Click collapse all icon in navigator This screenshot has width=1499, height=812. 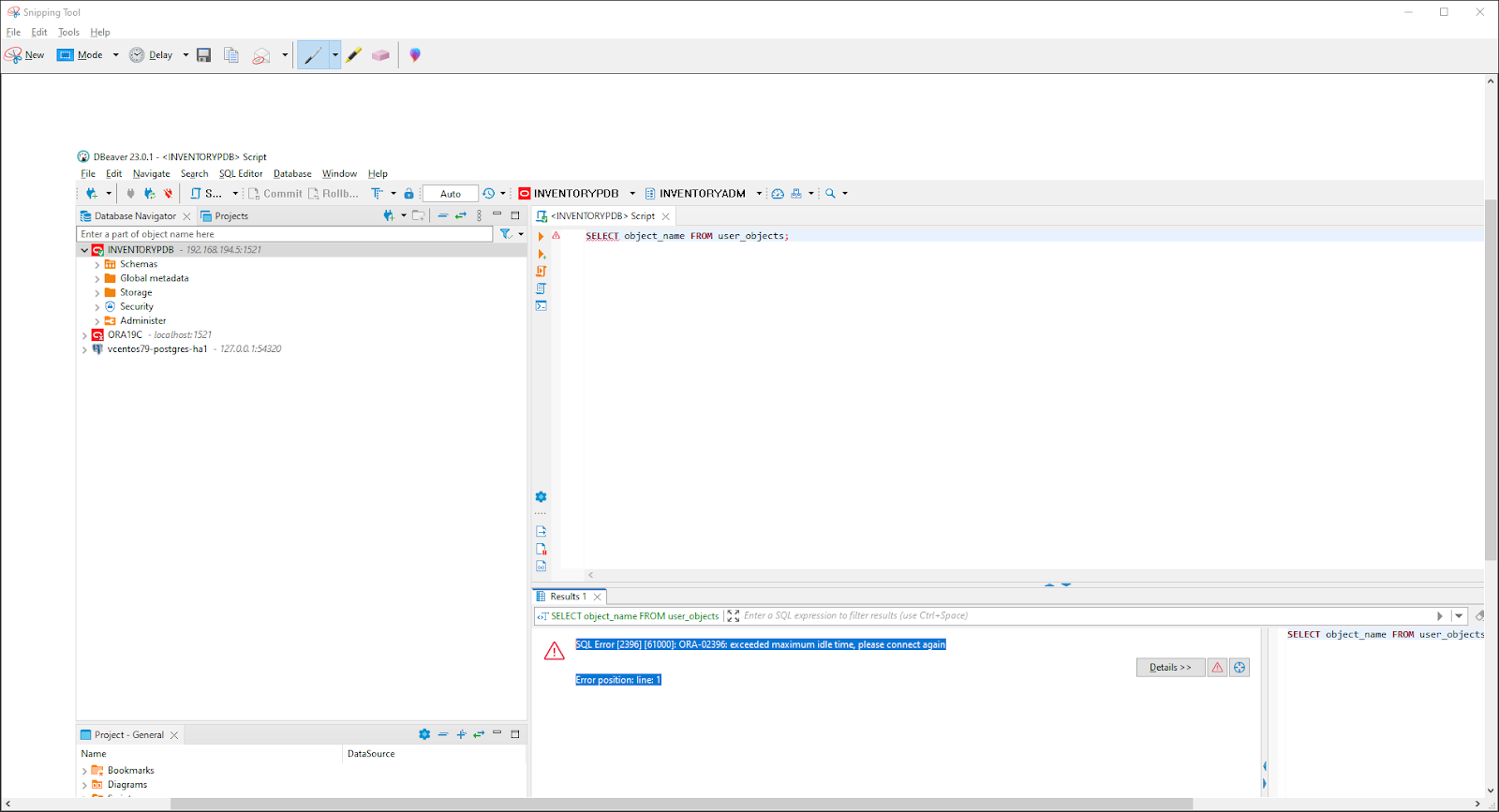click(x=442, y=215)
